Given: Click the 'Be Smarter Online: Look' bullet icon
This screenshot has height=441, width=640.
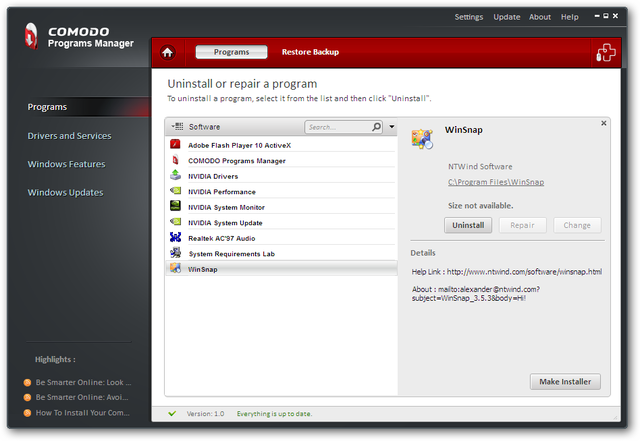Looking at the screenshot, I should pos(27,383).
